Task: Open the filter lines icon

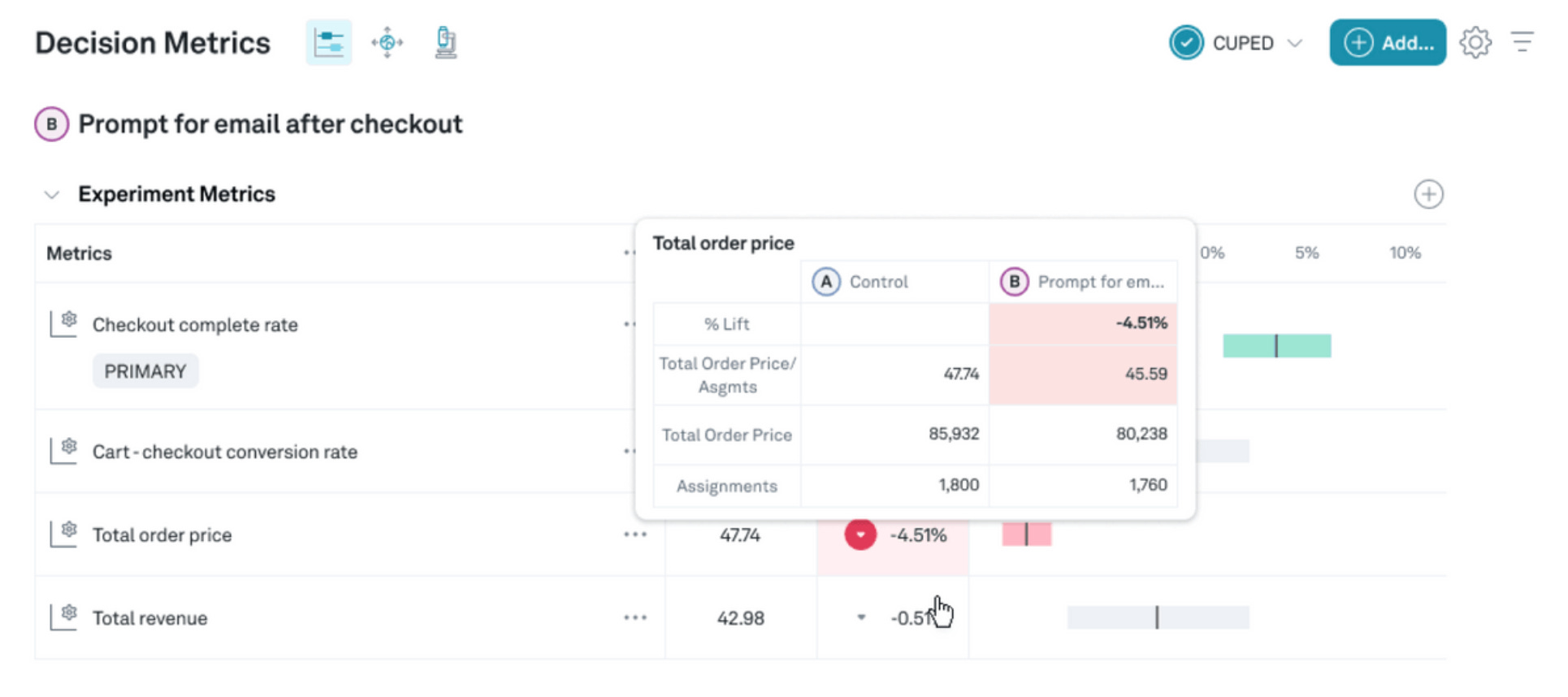Action: point(1522,41)
